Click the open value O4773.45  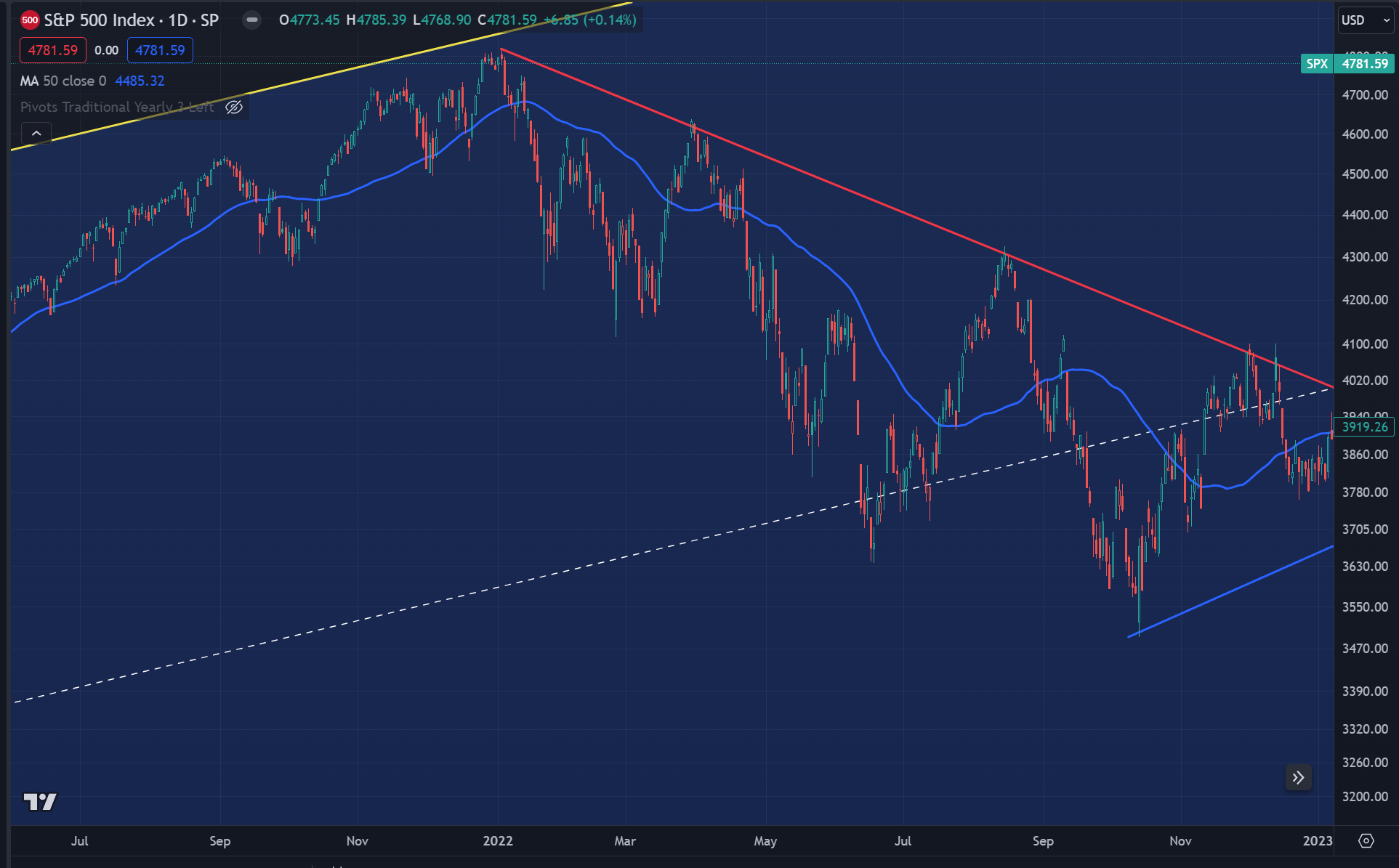coord(310,20)
